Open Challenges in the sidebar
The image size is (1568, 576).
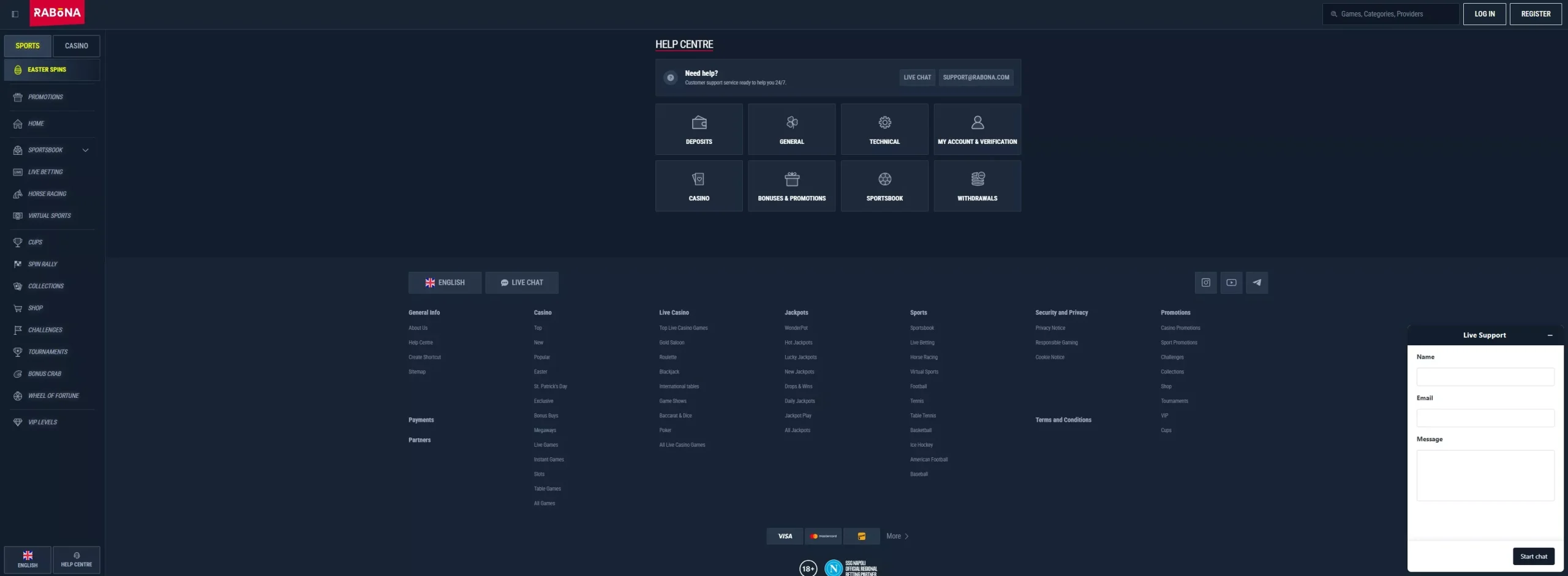(52, 330)
